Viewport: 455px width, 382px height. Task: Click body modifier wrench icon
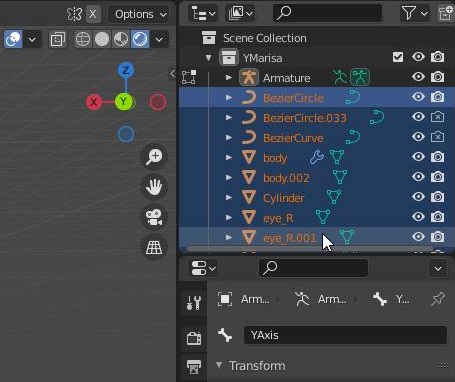317,157
